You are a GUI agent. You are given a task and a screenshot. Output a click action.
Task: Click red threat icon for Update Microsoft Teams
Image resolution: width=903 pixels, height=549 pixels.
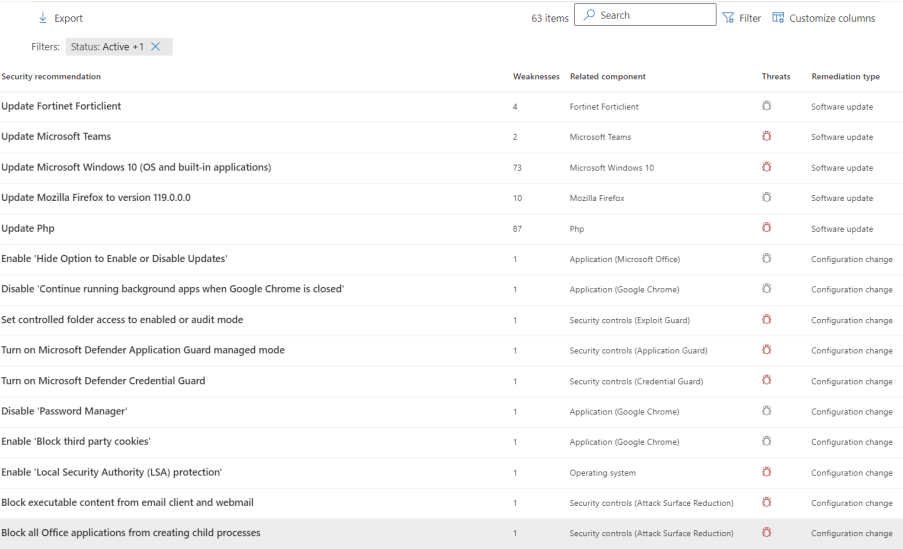(x=767, y=137)
